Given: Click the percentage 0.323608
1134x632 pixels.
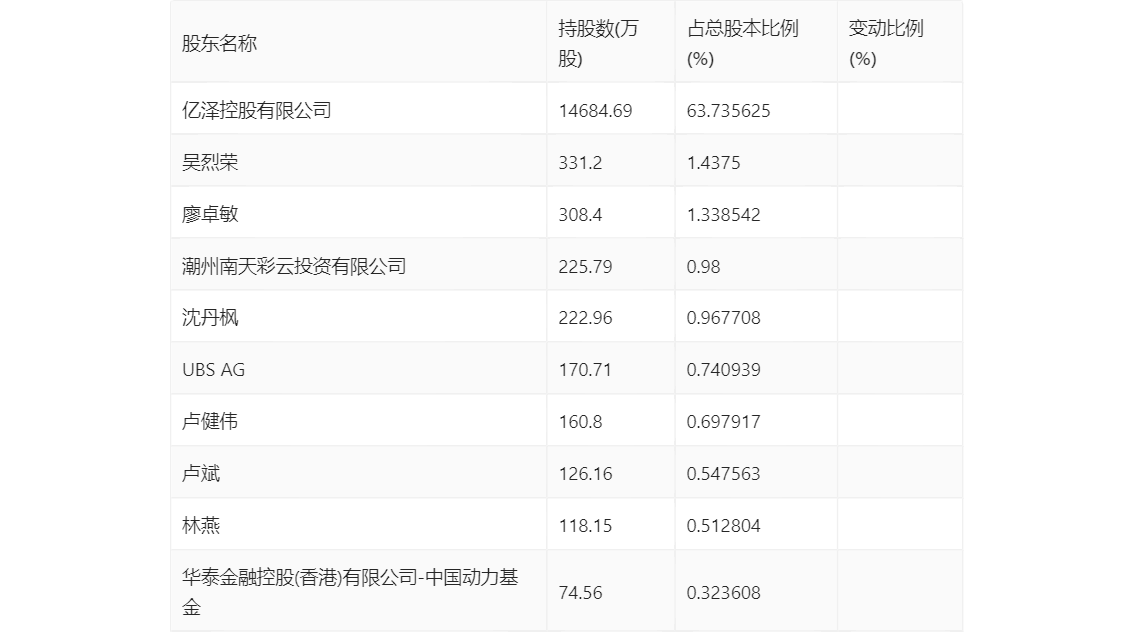Looking at the screenshot, I should (723, 593).
